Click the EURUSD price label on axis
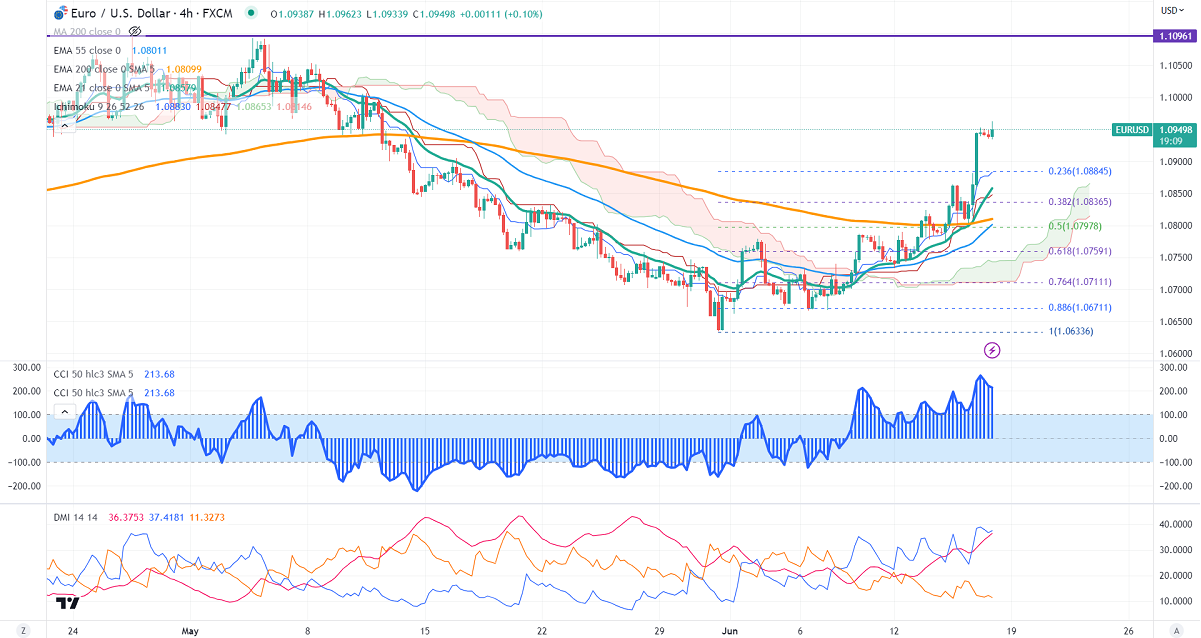1201x638 pixels. [1132, 130]
